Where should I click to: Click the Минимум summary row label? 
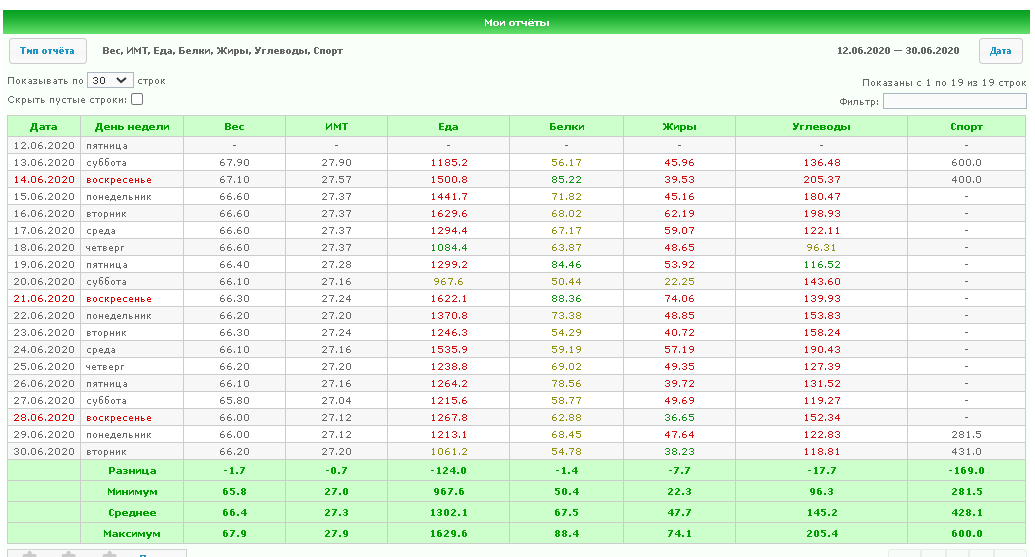(132, 492)
